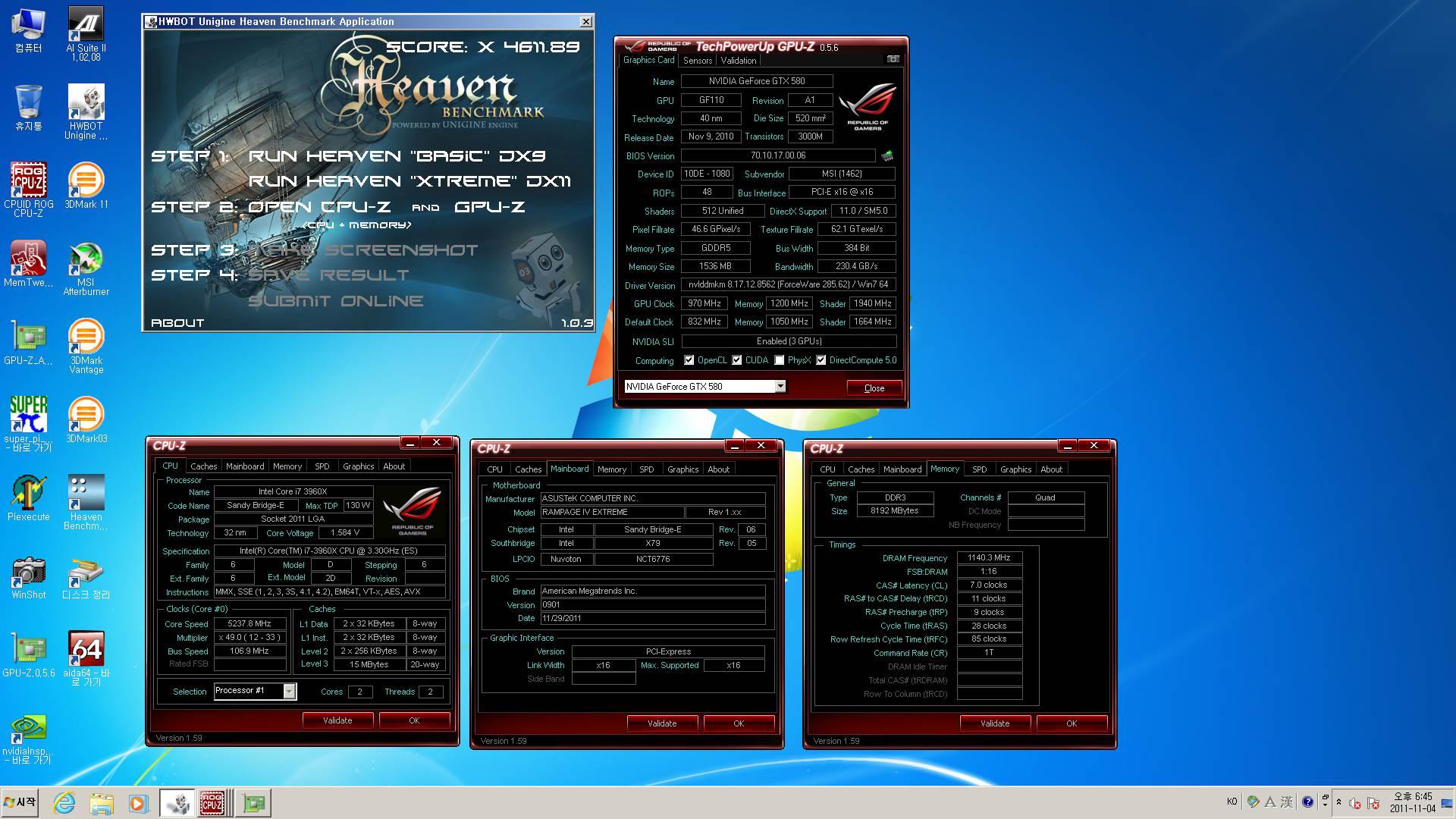The image size is (1456, 819).
Task: Switch to GPU-Z taskbar button
Action: 253,802
